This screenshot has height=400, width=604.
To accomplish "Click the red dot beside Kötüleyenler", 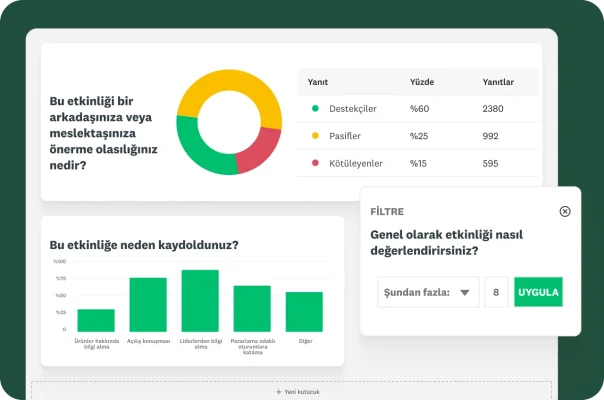I will coord(316,163).
